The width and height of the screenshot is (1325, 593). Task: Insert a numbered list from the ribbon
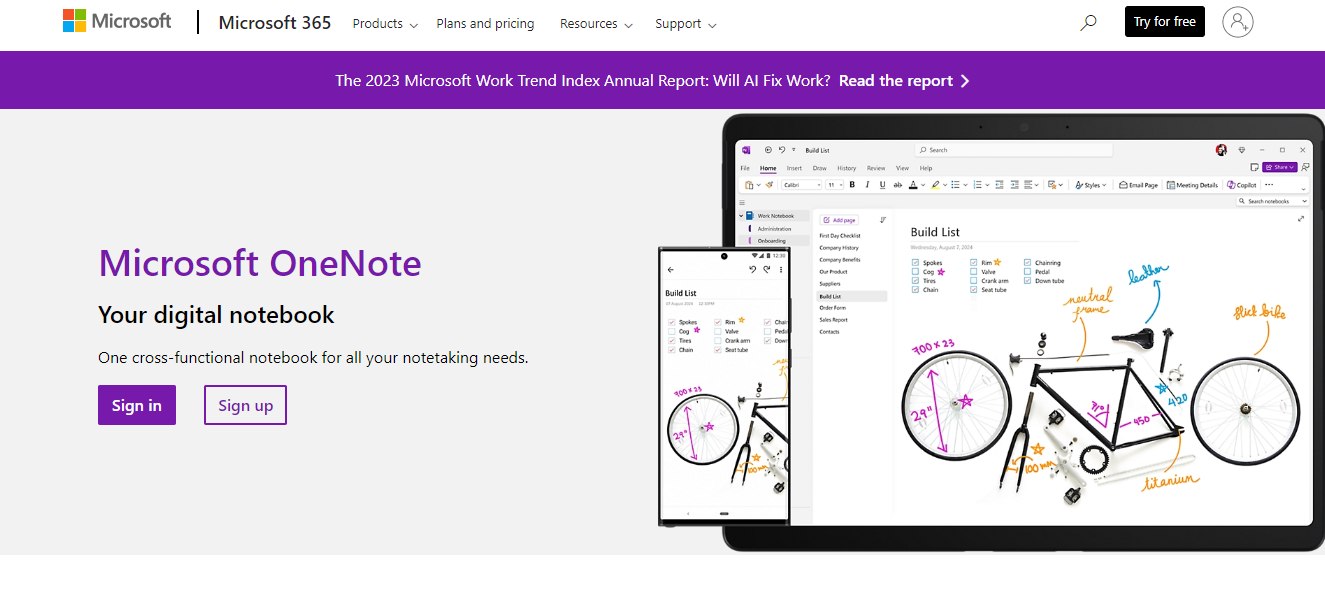(x=978, y=185)
